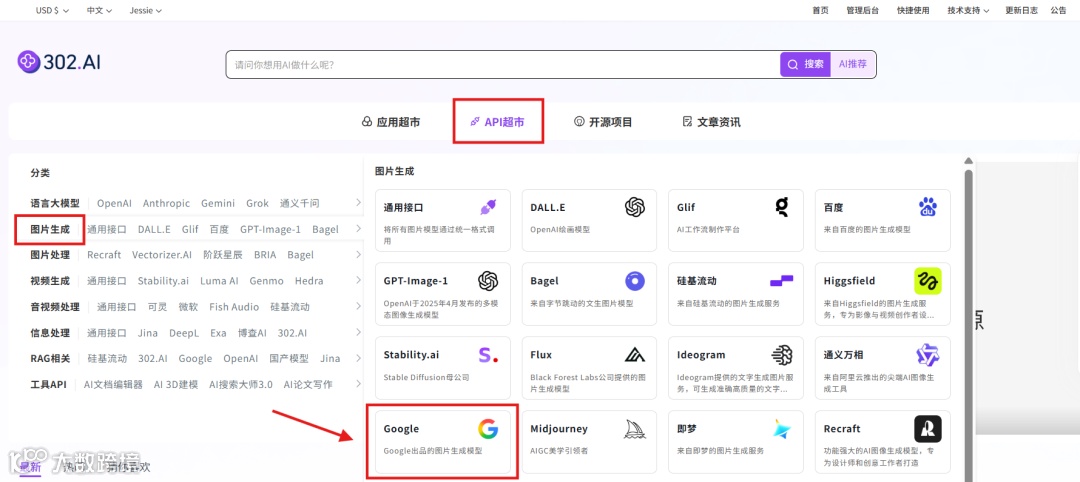Select the 视频生成 category label
This screenshot has height=482, width=1080.
coord(50,281)
